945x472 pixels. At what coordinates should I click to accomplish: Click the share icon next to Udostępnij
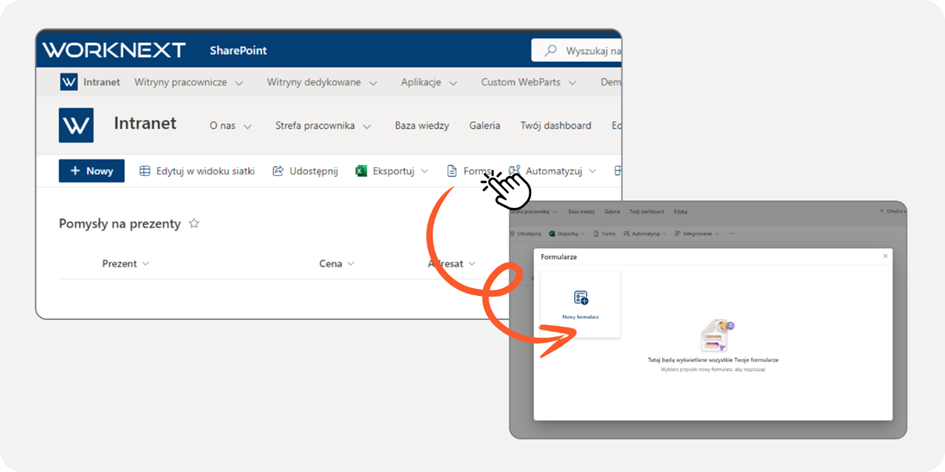(278, 171)
